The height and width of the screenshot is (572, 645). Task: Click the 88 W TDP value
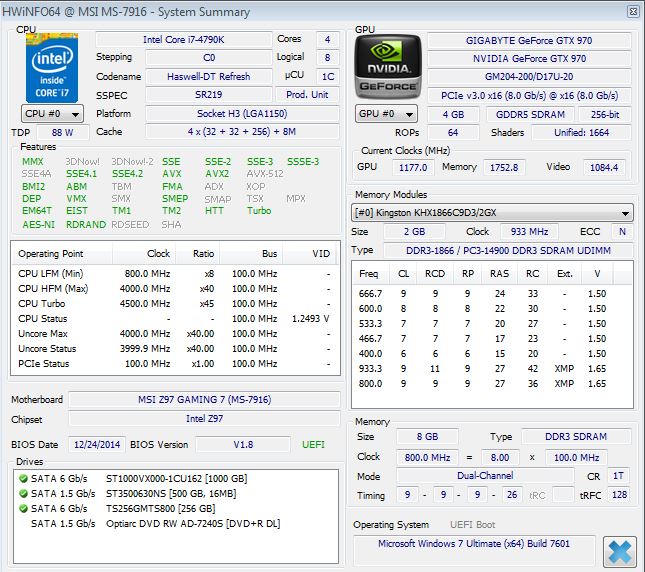(x=63, y=132)
